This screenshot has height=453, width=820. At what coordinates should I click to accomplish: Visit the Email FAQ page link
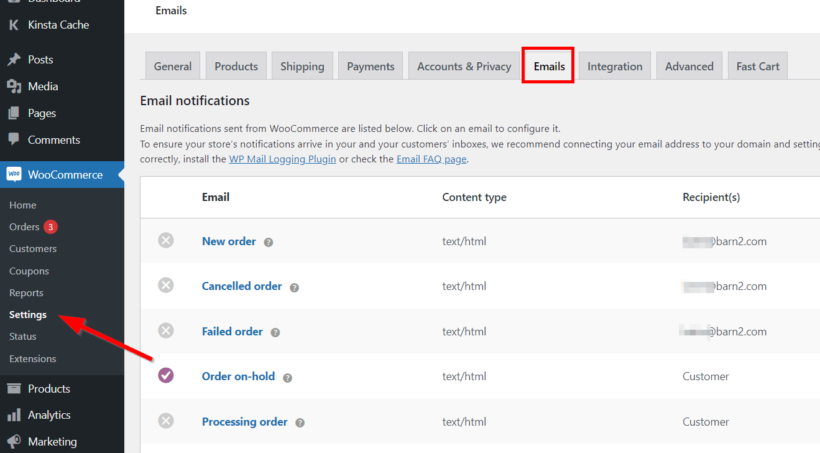431,159
